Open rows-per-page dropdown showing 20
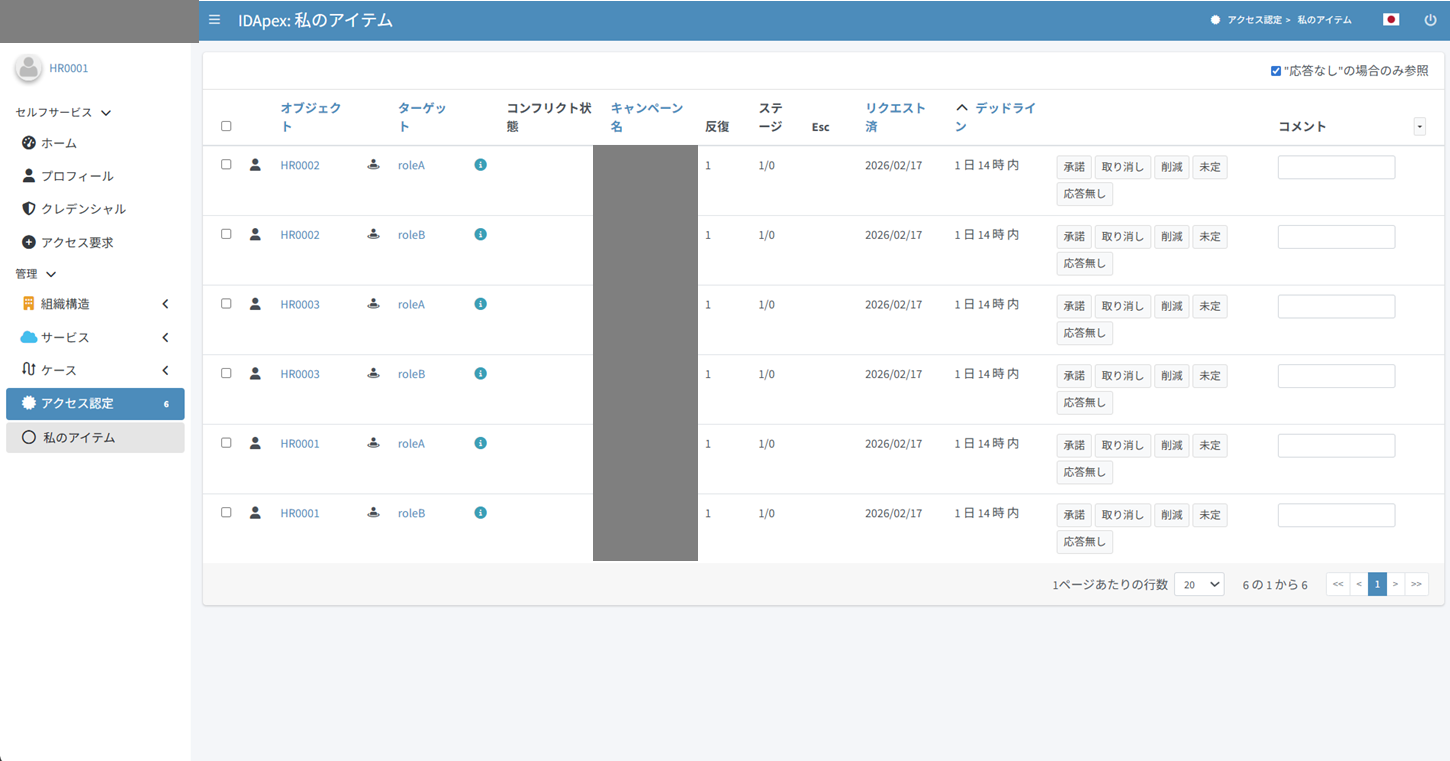The height and width of the screenshot is (761, 1450). pyautogui.click(x=1199, y=584)
